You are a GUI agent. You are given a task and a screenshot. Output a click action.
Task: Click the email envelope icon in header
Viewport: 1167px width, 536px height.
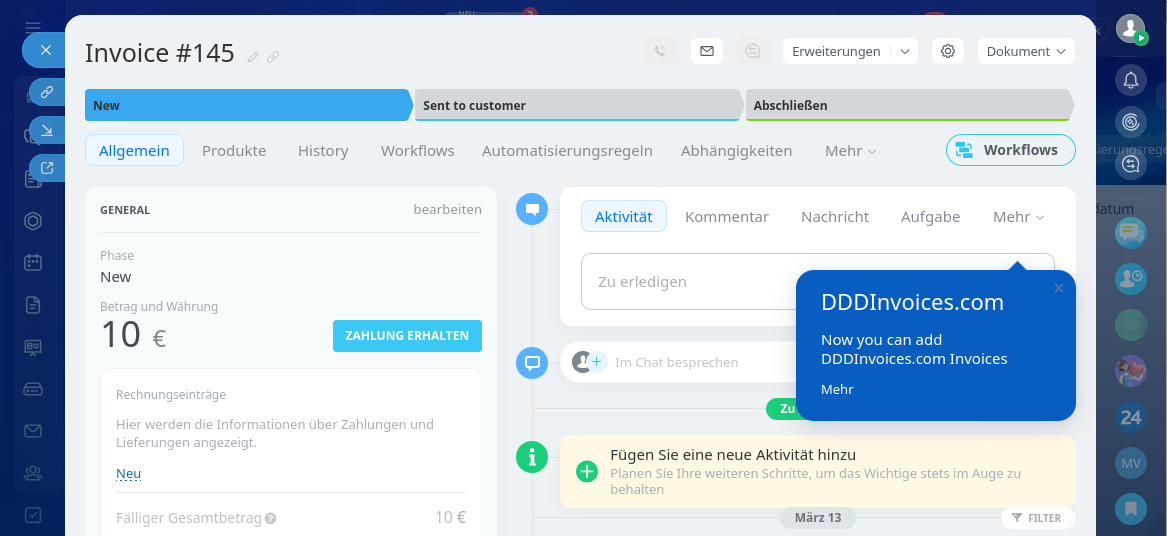pos(707,51)
